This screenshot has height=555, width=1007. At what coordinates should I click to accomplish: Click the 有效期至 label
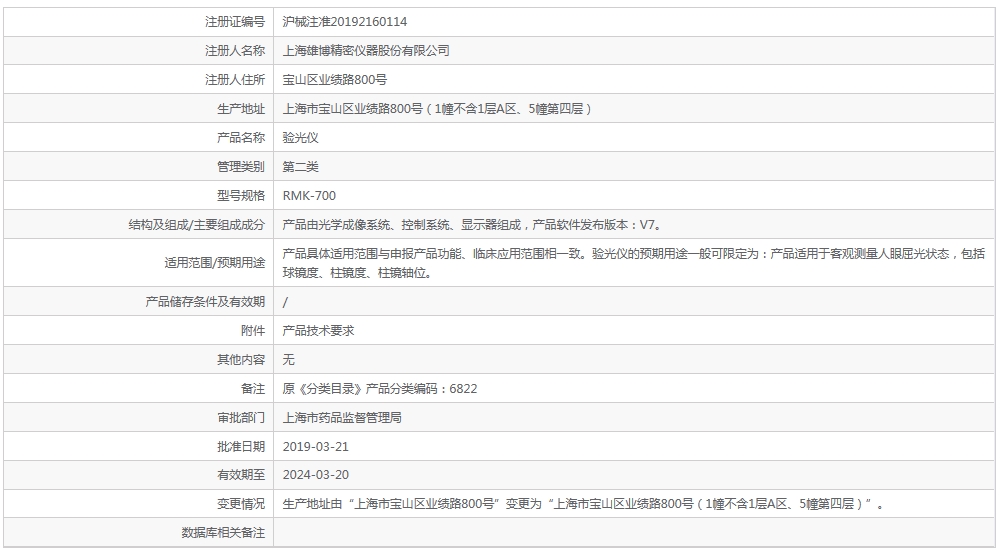click(x=241, y=475)
